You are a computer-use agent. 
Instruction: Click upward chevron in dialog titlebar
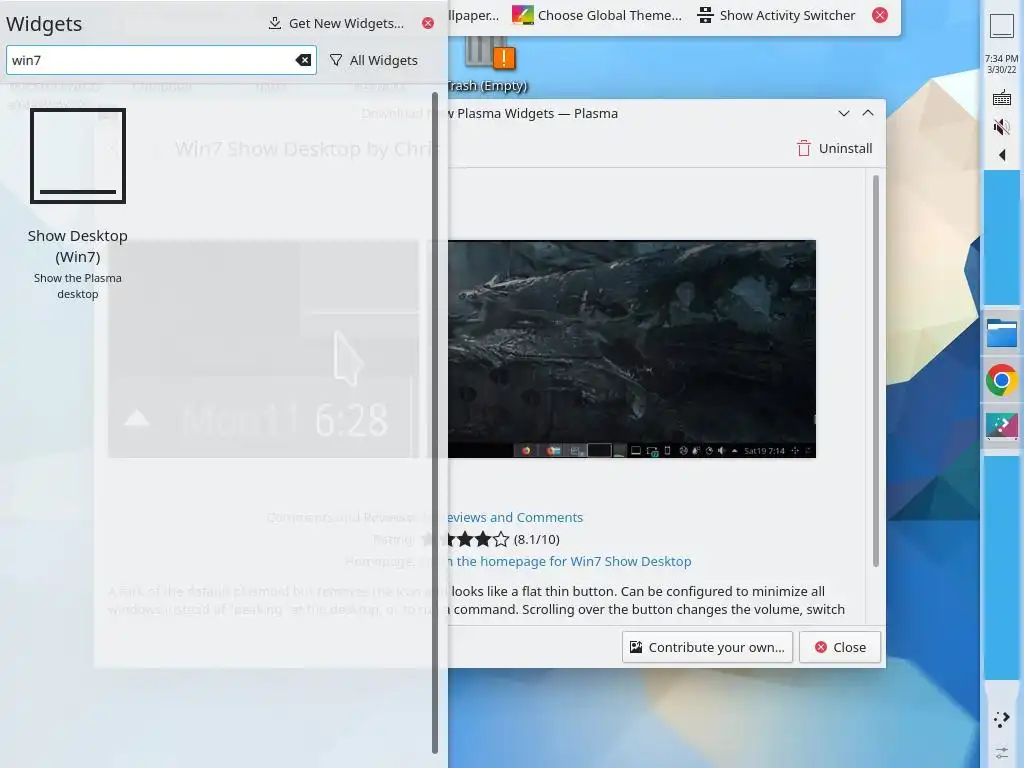(x=868, y=113)
